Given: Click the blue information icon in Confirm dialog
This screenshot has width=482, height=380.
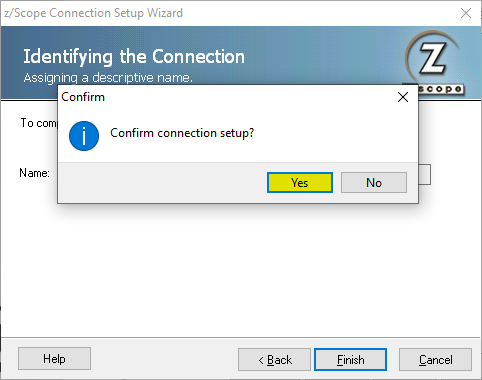Looking at the screenshot, I should 84,136.
